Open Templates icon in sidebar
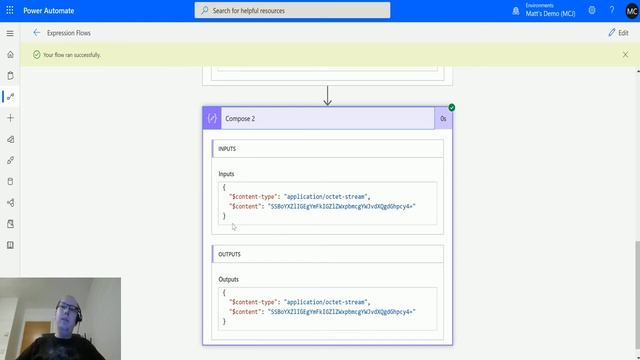640x360 pixels. [10, 139]
